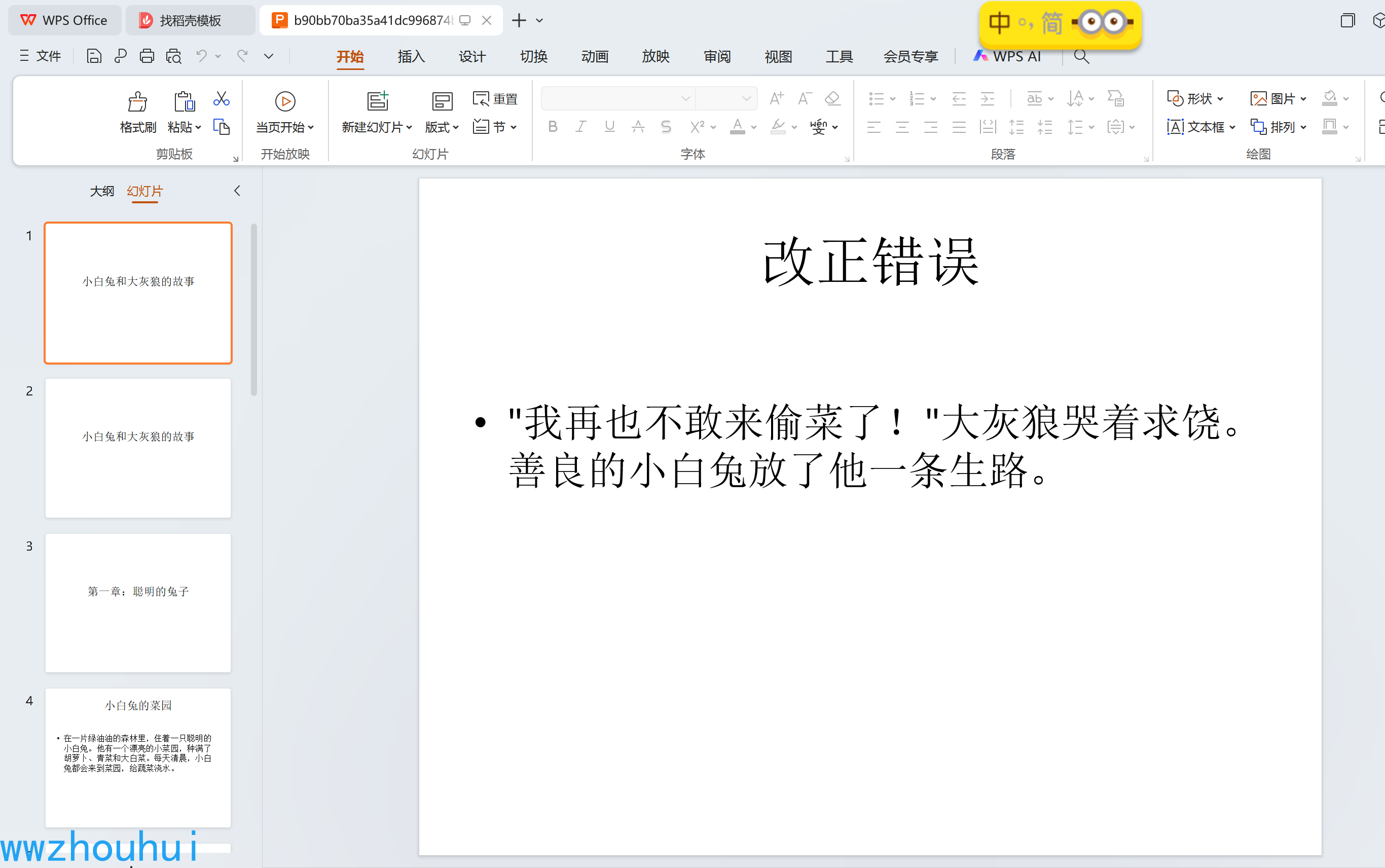Click the Cut scissors icon
Viewport: 1385px width, 868px height.
click(221, 99)
